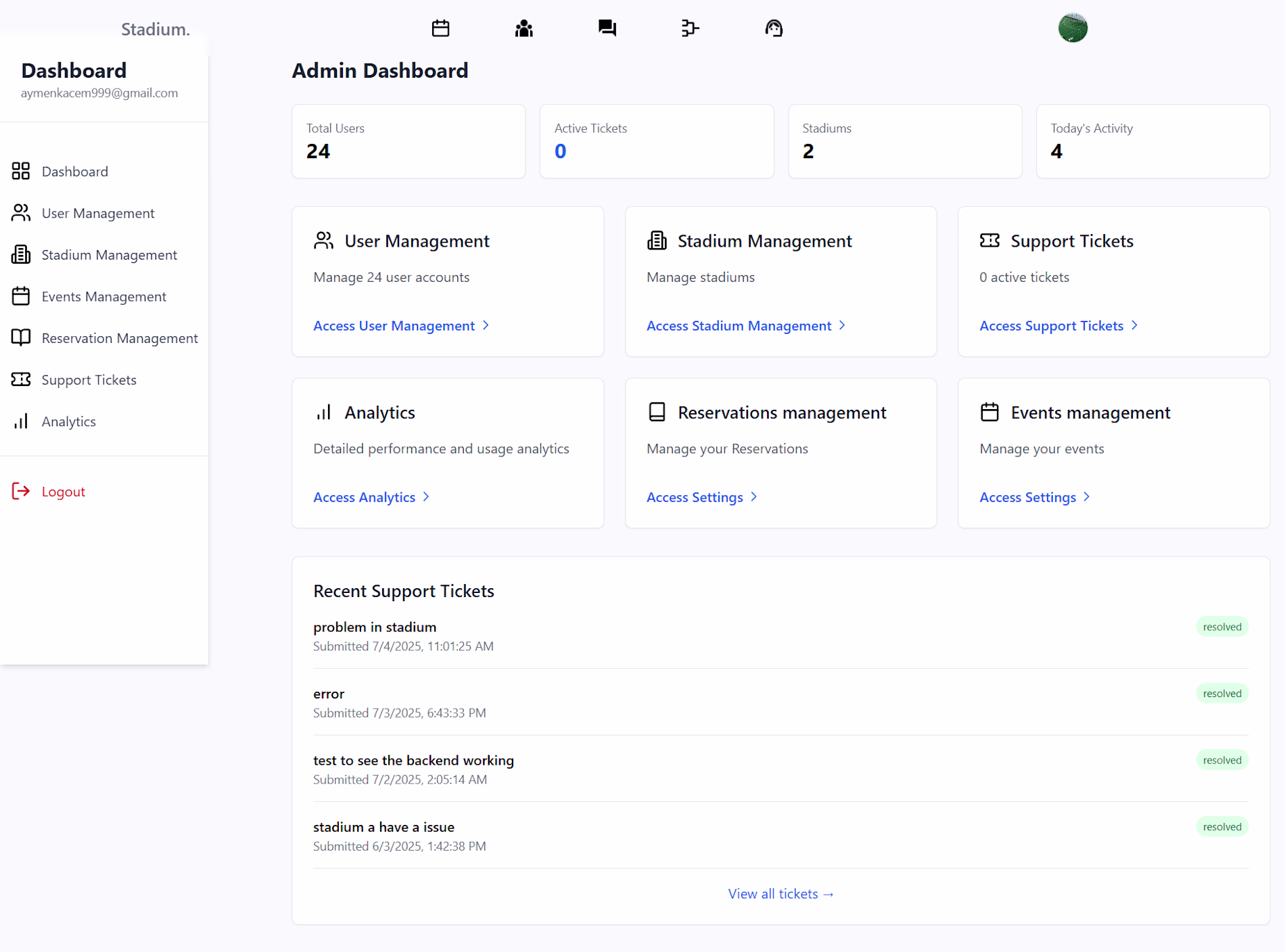Click the chevron next to Access Analytics
Viewport: 1285px width, 952px height.
click(427, 497)
